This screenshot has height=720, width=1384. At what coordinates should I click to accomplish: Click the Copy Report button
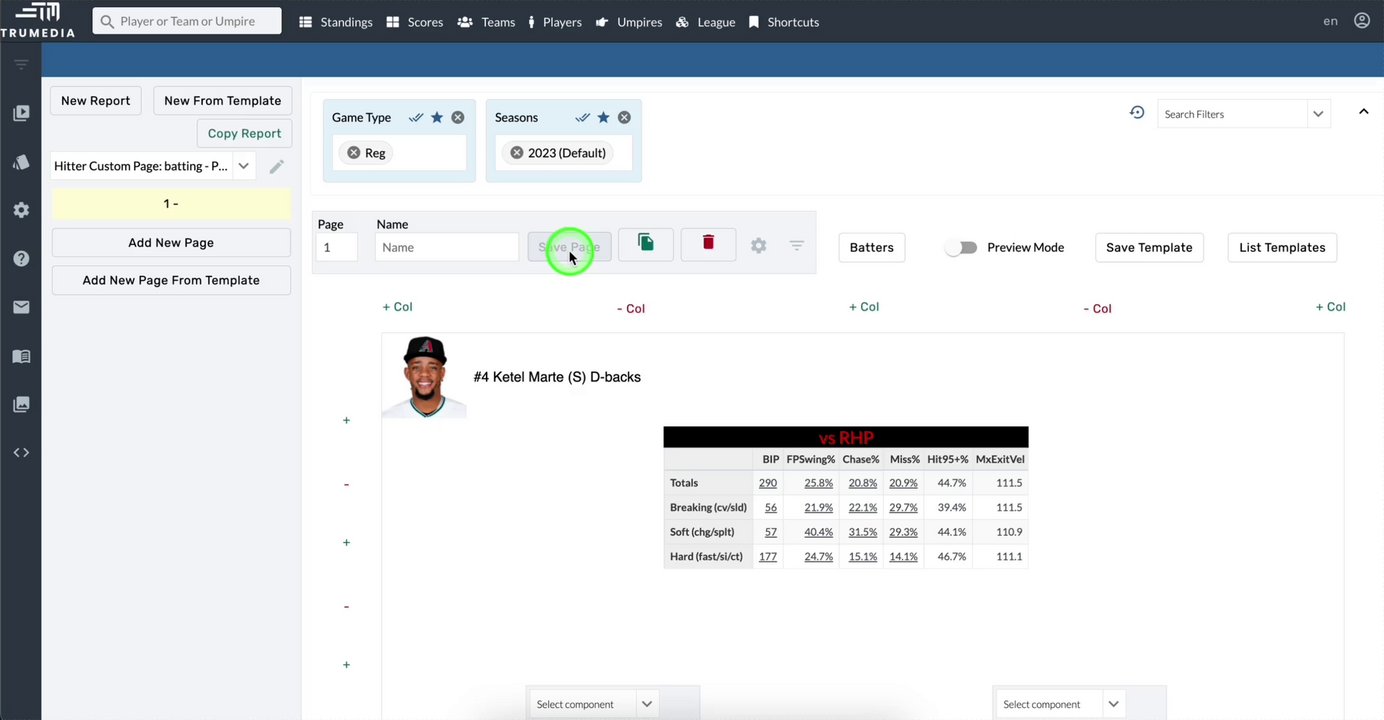click(x=244, y=133)
